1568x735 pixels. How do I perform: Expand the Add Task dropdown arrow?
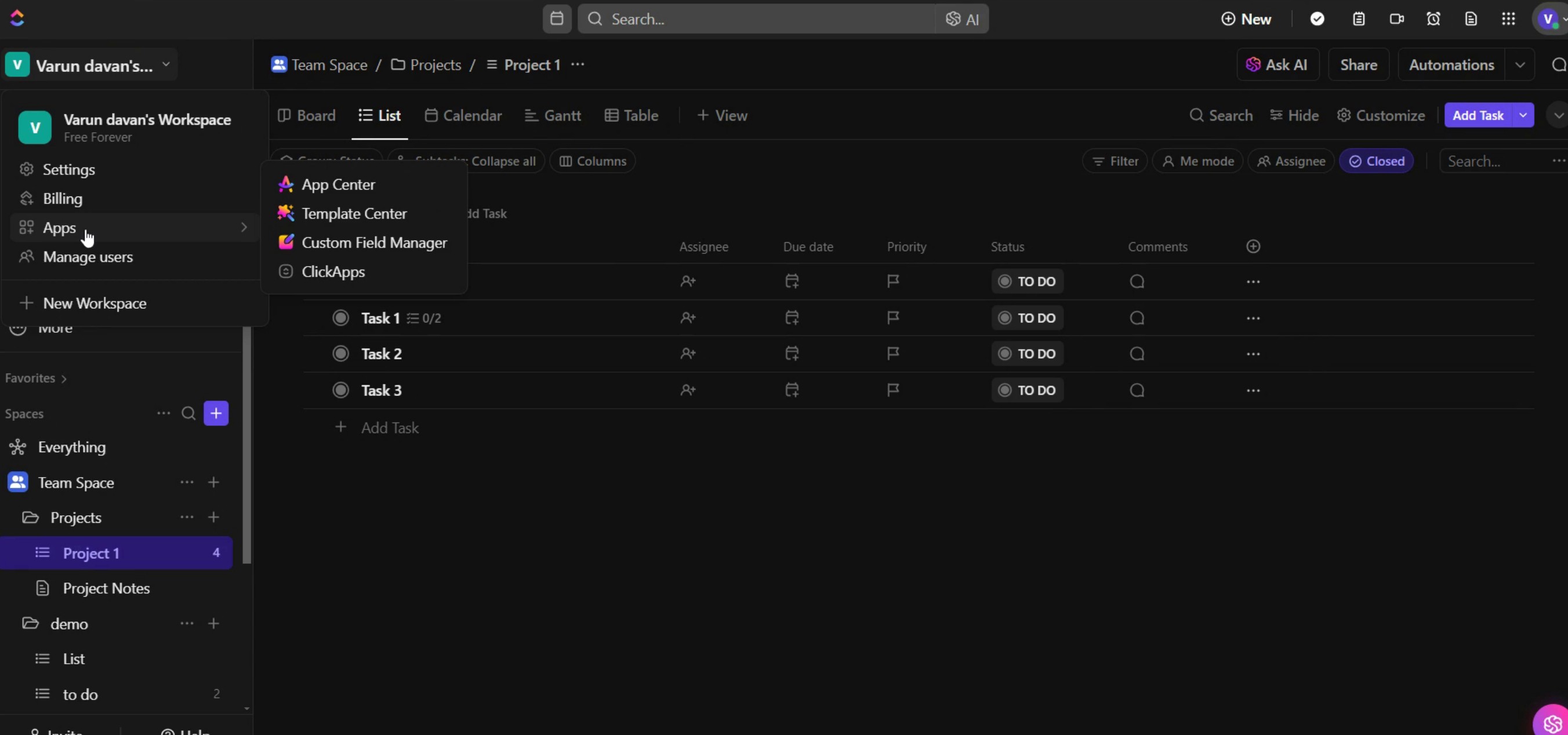(x=1522, y=115)
